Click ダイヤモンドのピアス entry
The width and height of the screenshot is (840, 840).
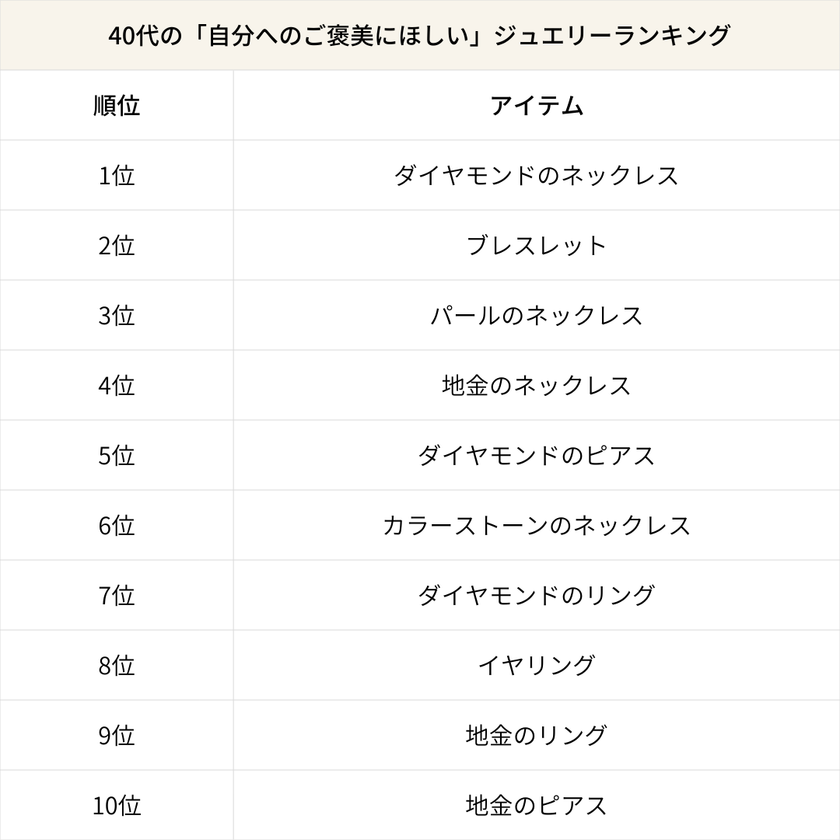[536, 456]
